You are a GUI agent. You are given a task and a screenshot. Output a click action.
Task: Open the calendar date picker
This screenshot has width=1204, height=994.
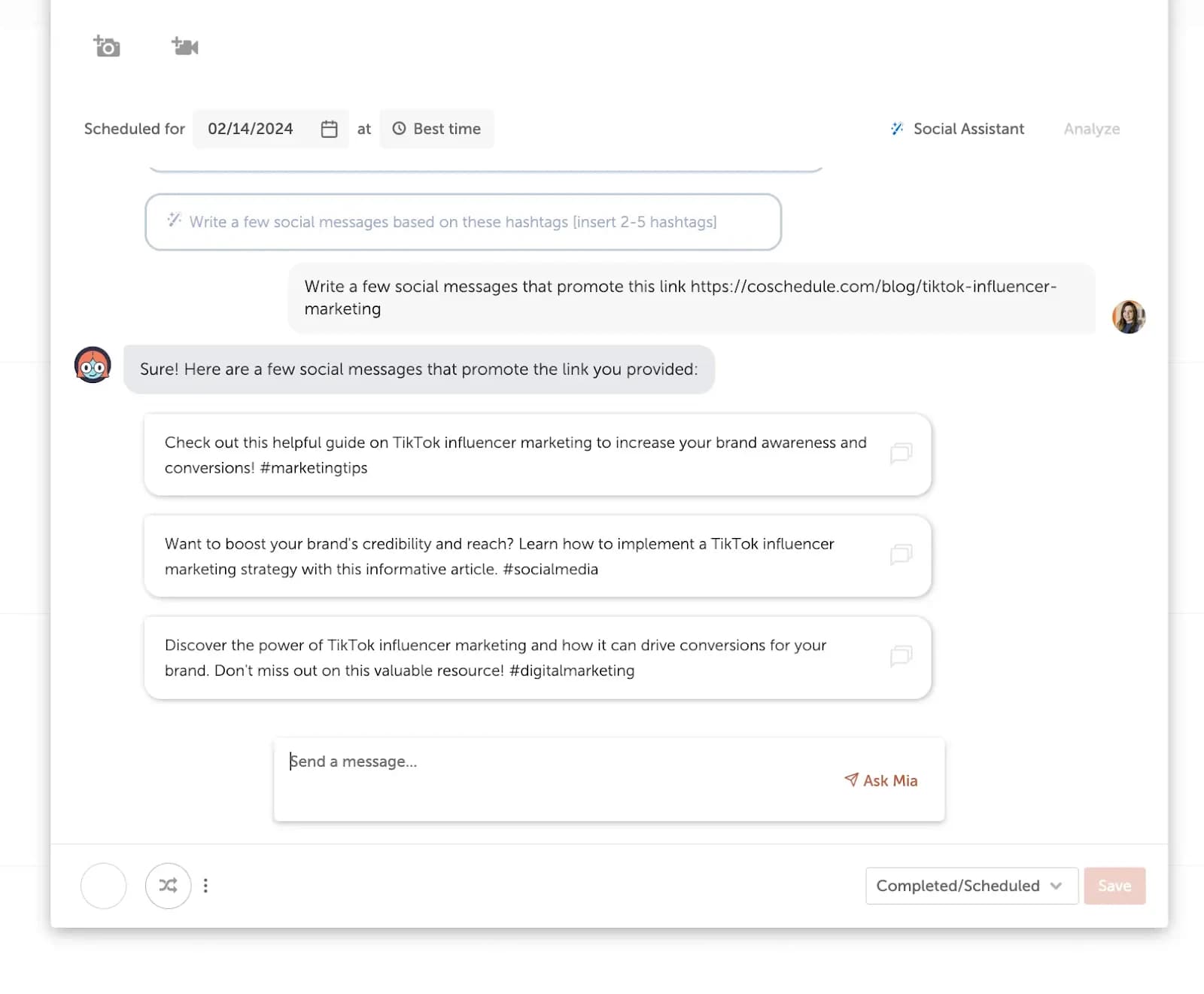click(x=329, y=129)
